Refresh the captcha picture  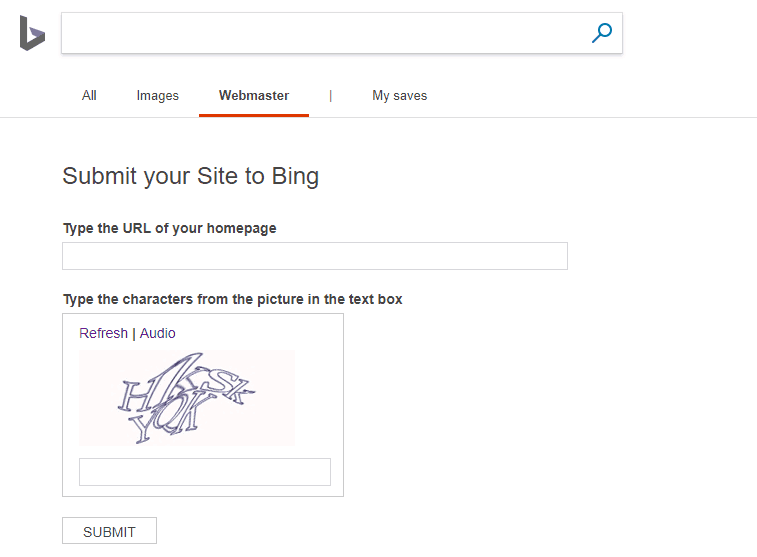[103, 333]
